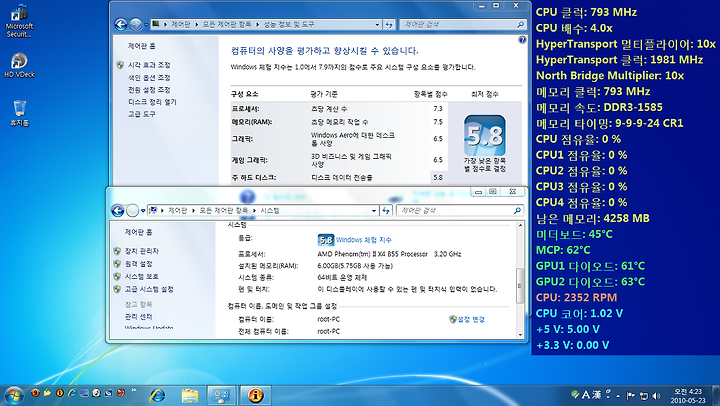Show hidden tray icons with the up arrow
Screen dimensions: 720x406
coord(618,395)
